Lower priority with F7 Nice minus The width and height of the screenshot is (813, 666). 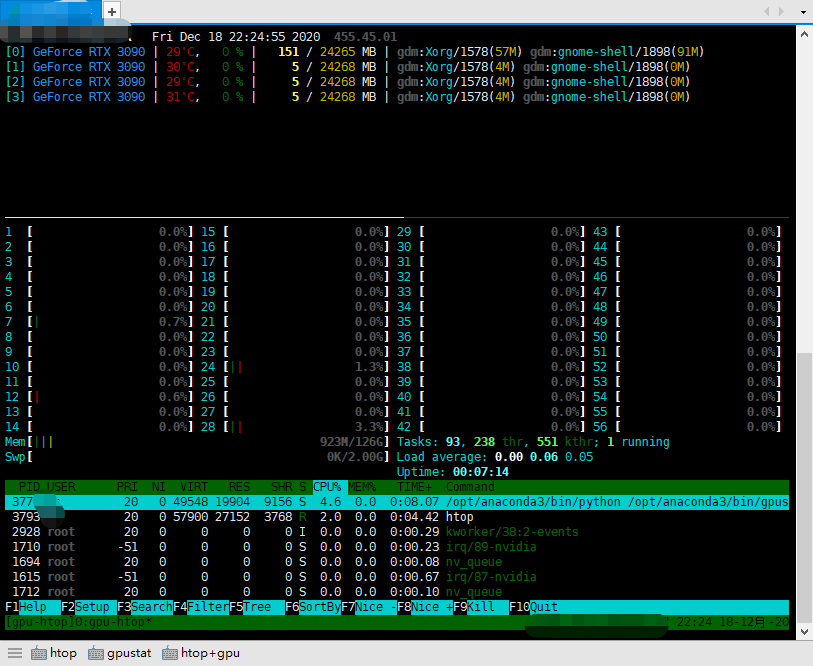click(368, 606)
